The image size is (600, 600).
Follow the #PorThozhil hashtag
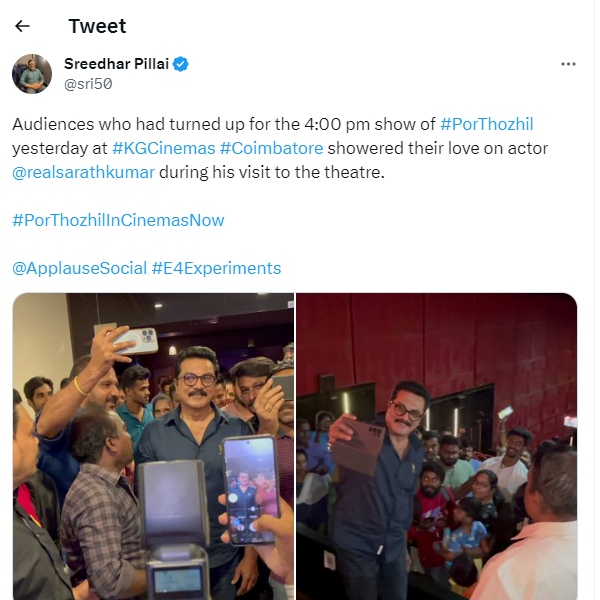pyautogui.click(x=486, y=124)
